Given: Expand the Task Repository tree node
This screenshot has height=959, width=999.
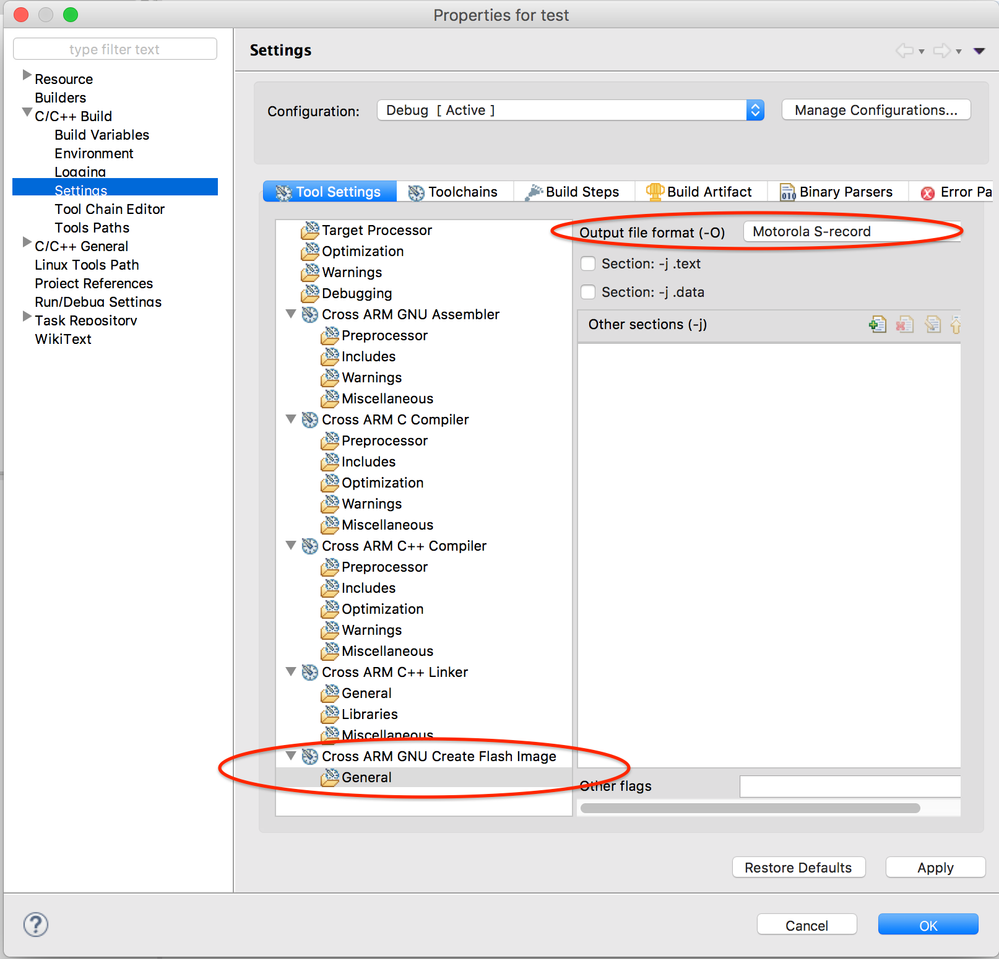Looking at the screenshot, I should point(27,317).
